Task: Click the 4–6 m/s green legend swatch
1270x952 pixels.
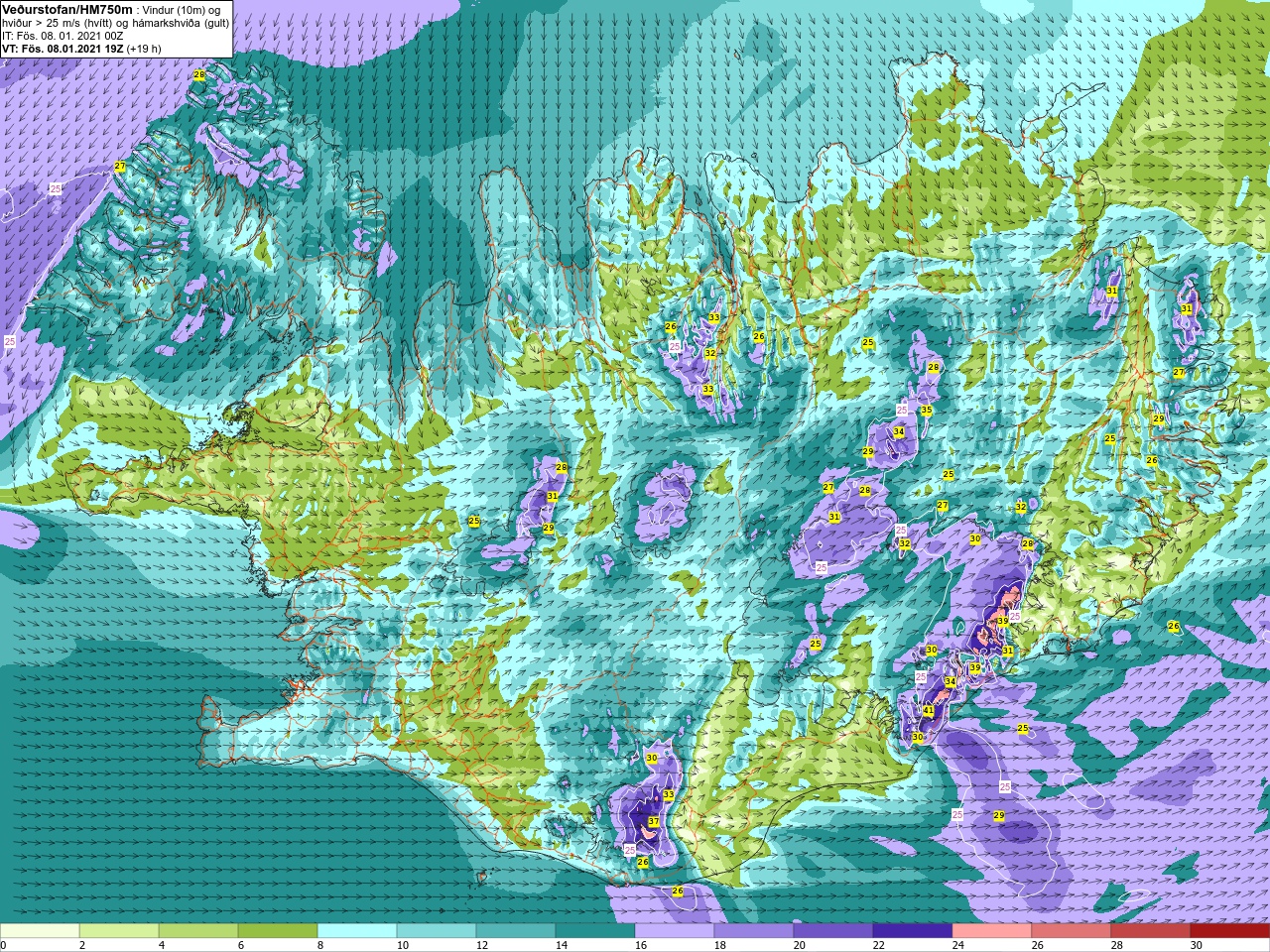Action: pyautogui.click(x=198, y=931)
